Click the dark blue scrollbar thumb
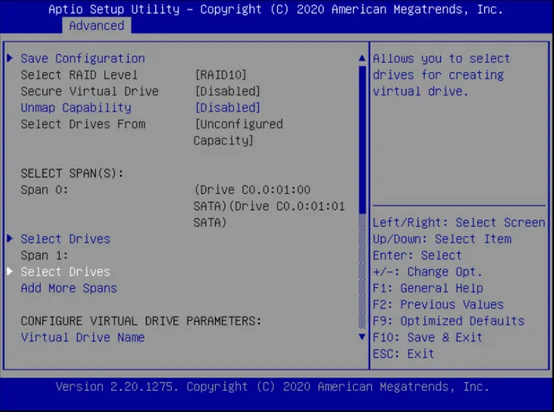554x412 pixels. pyautogui.click(x=362, y=140)
